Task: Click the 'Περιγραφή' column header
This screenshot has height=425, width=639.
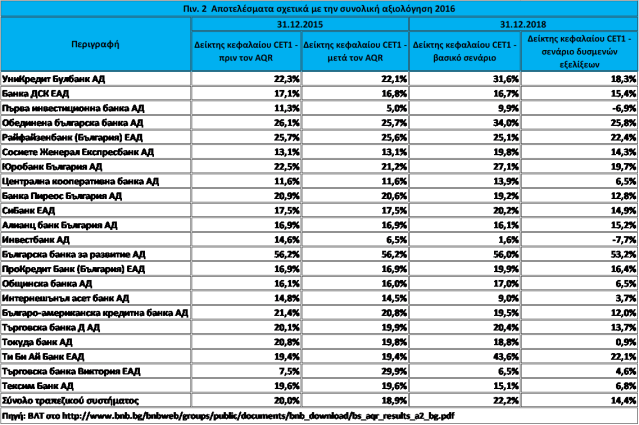Action: point(95,45)
